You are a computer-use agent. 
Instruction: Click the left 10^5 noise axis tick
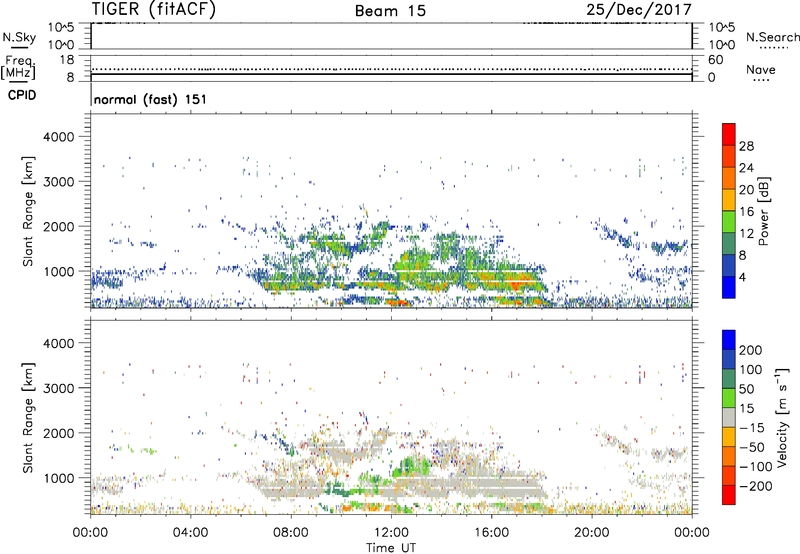coord(61,27)
